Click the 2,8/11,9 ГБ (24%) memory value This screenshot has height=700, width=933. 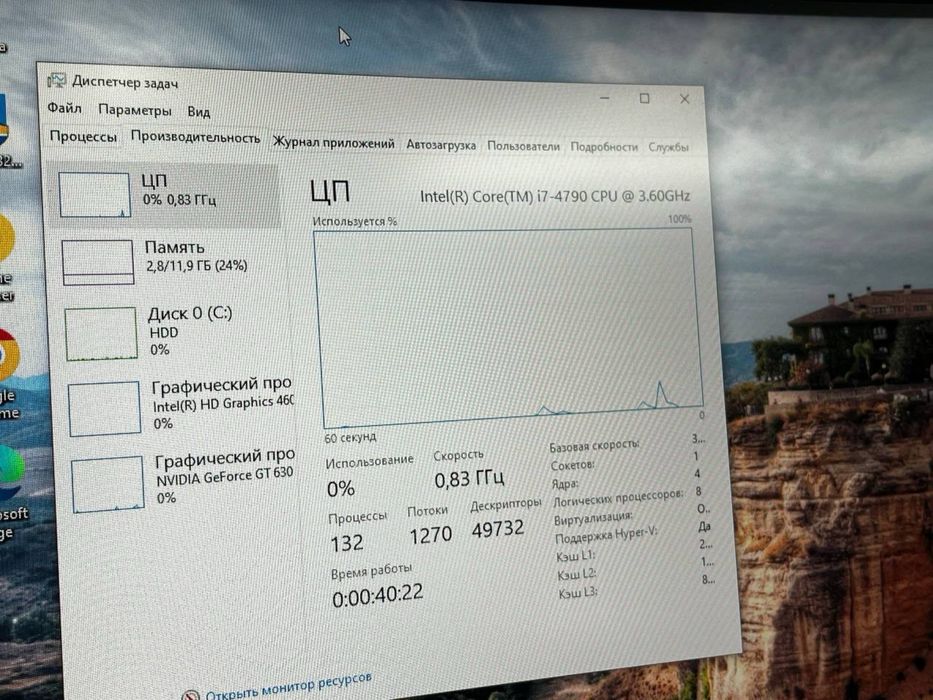[x=197, y=265]
